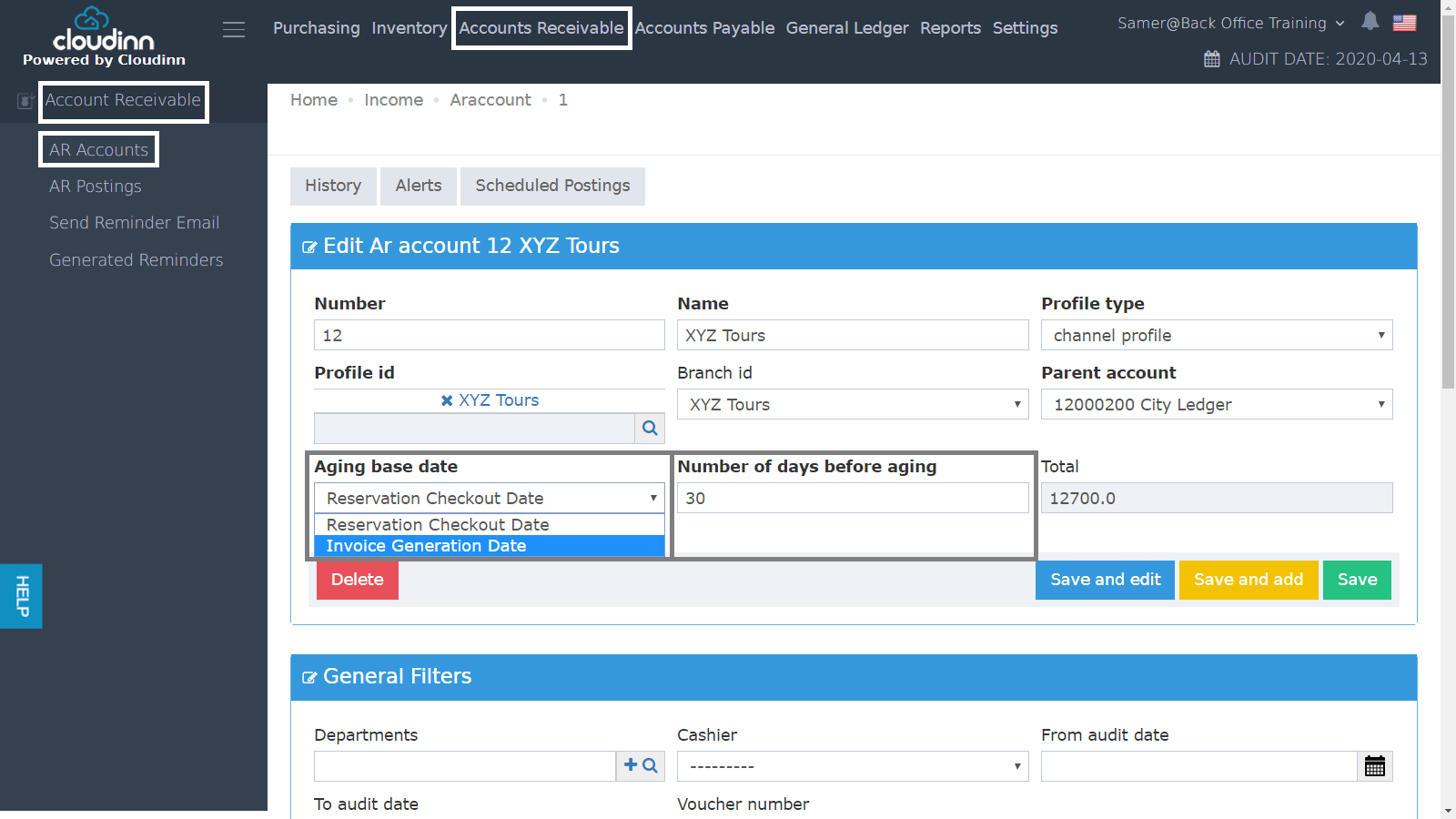Click the Account Receivable sidebar heading
1456x819 pixels.
(123, 100)
